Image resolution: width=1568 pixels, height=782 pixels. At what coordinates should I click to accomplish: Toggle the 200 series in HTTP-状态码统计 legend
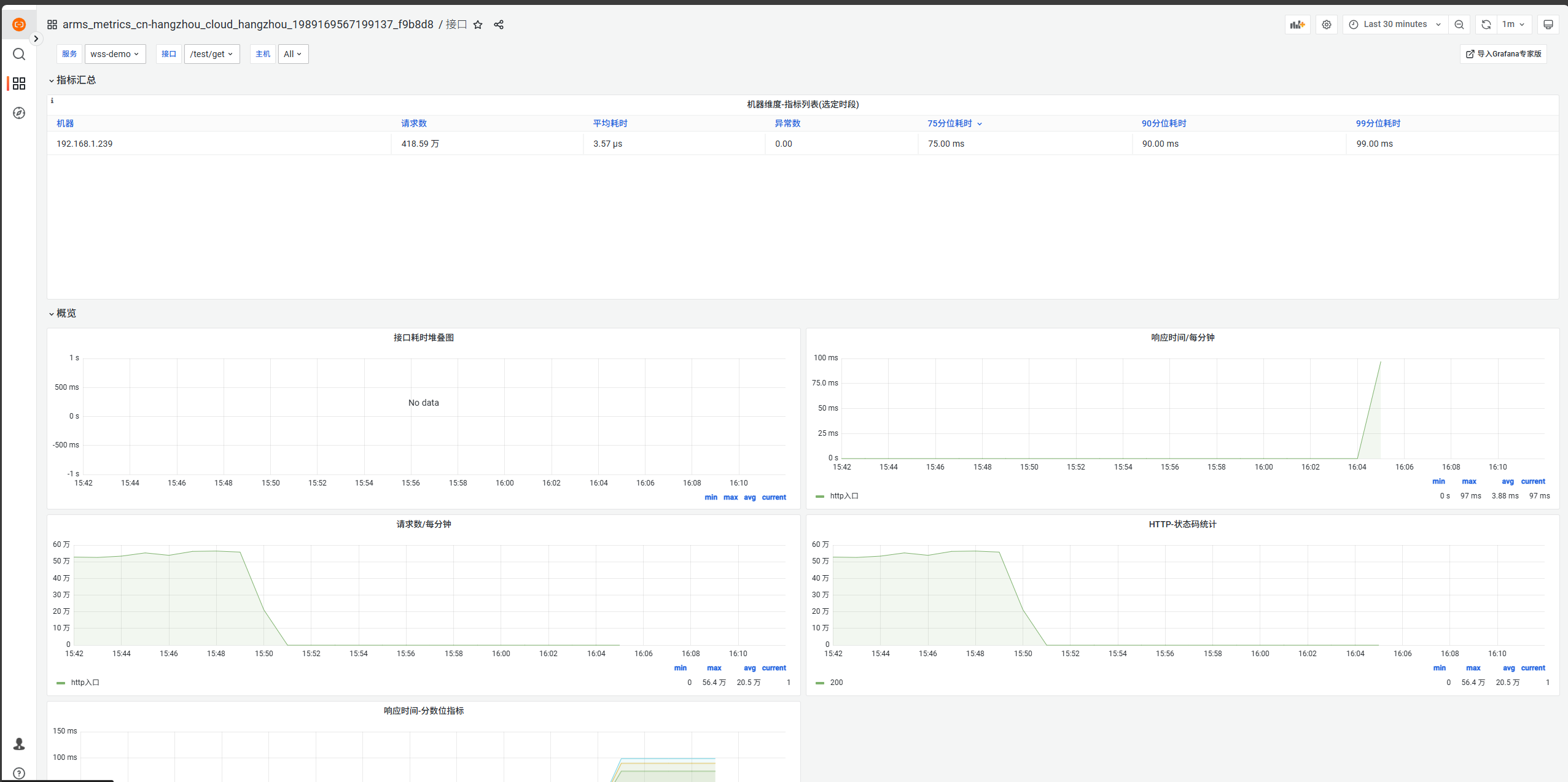836,683
